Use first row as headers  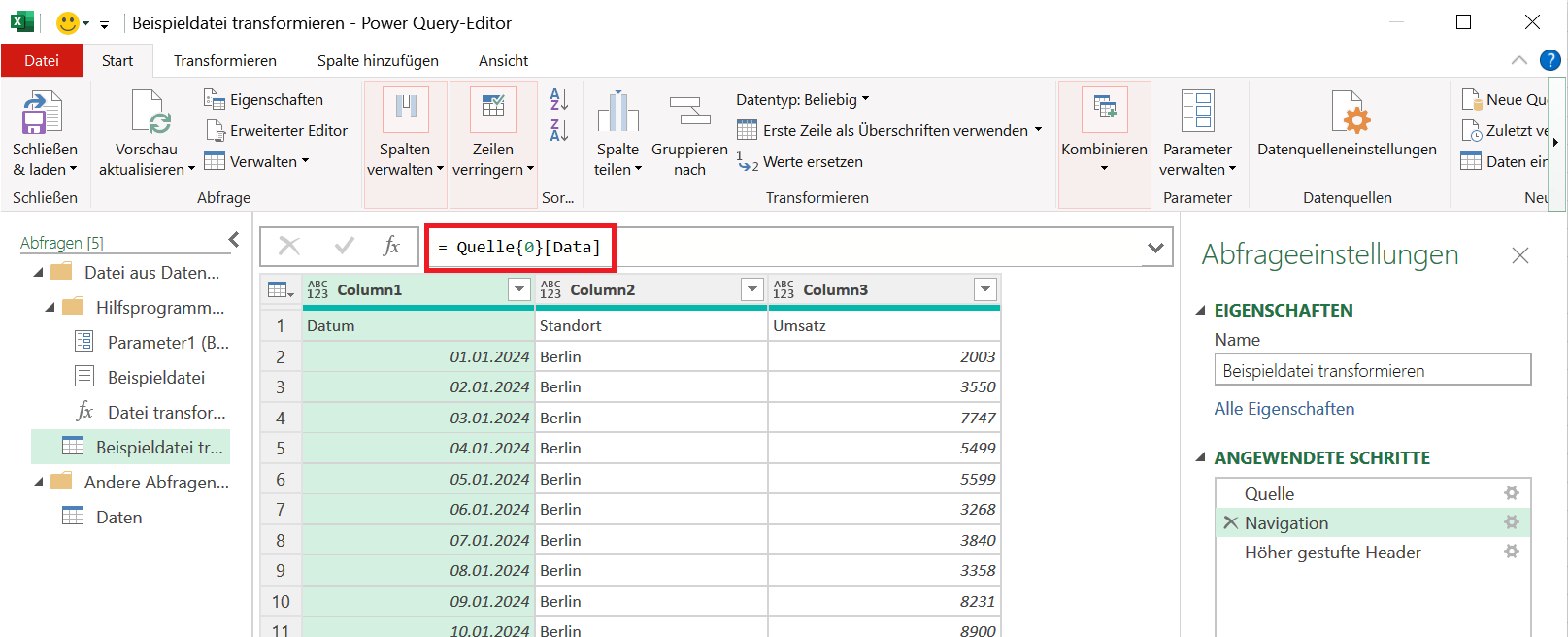(x=888, y=130)
